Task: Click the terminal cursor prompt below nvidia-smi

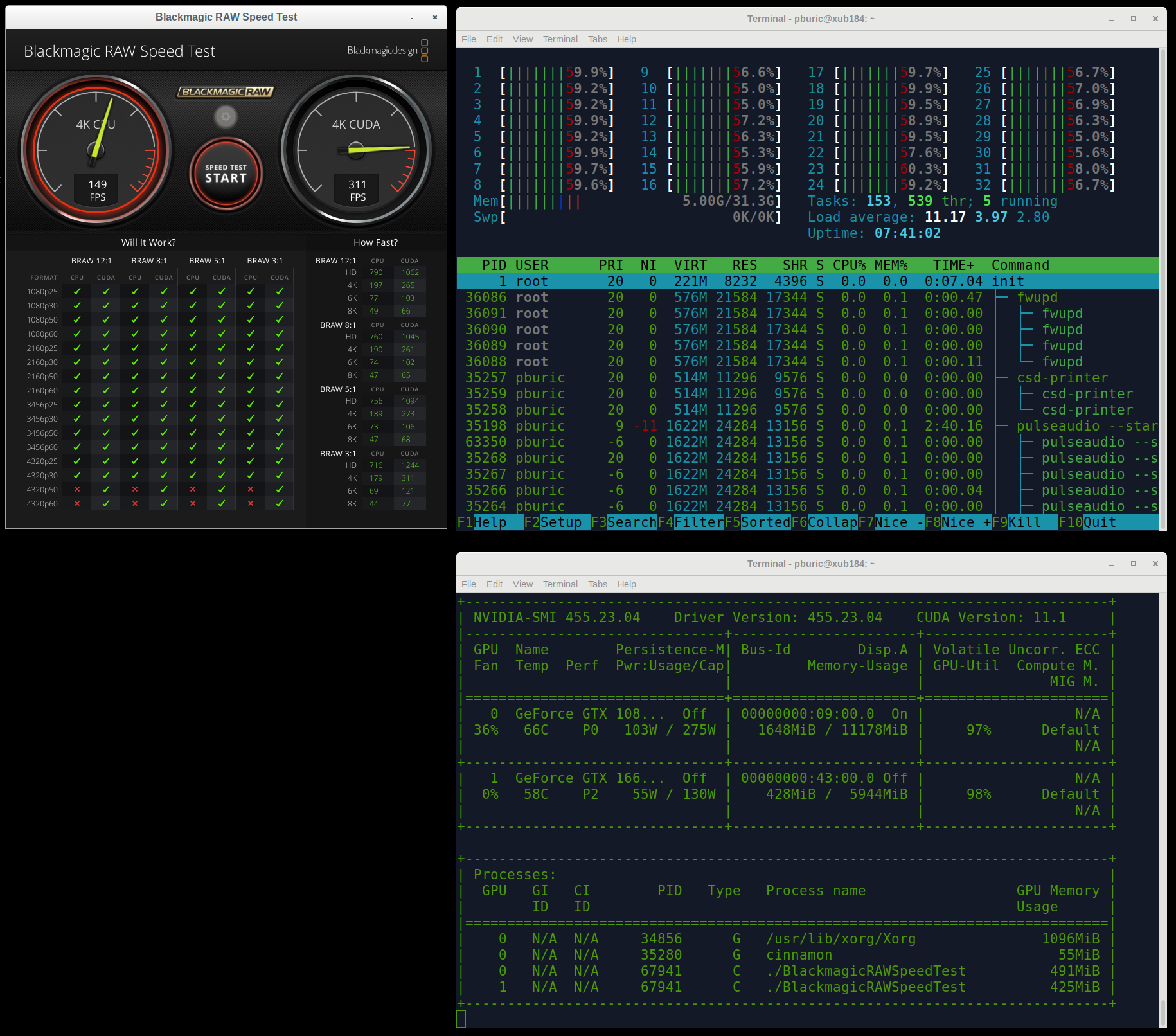Action: click(x=461, y=1019)
